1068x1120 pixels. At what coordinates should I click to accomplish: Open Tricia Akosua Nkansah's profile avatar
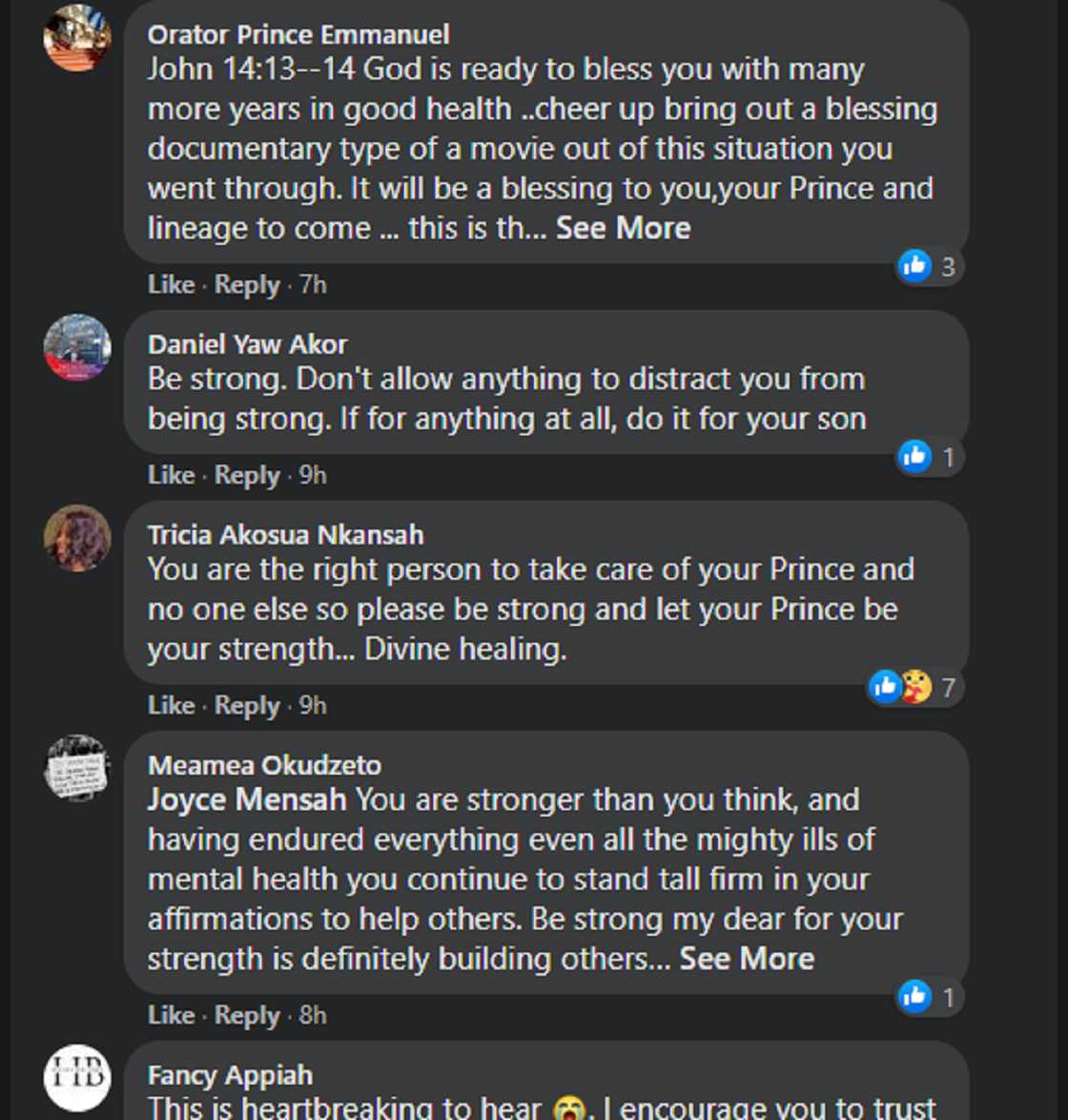[x=77, y=538]
